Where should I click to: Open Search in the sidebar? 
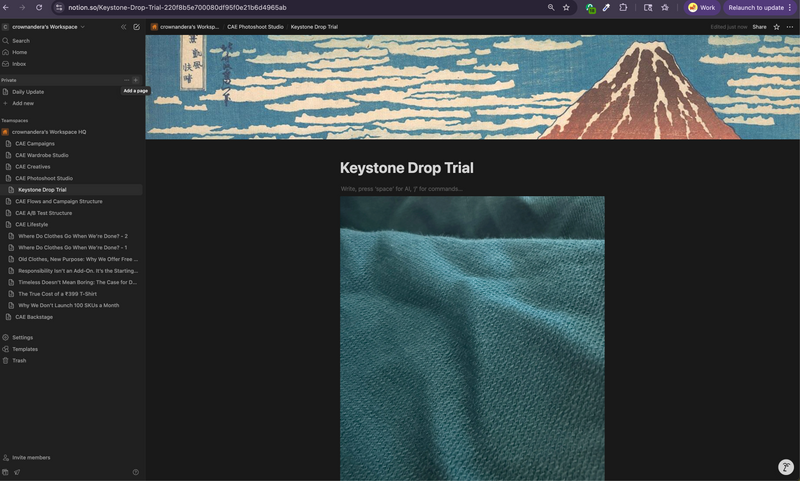point(20,41)
